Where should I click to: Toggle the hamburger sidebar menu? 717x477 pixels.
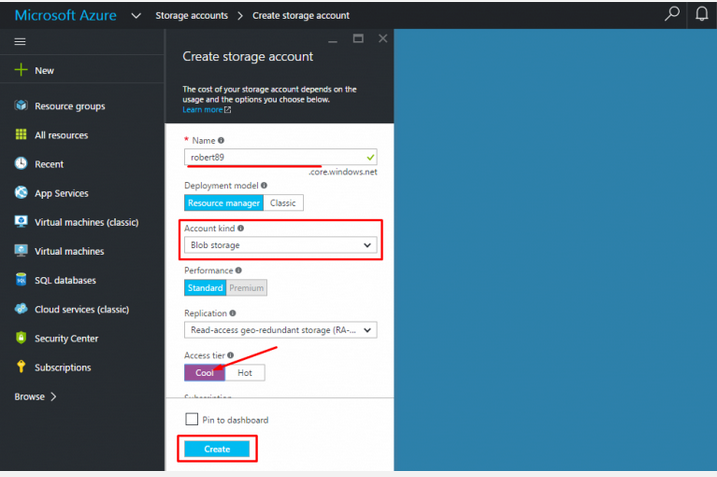[x=20, y=42]
